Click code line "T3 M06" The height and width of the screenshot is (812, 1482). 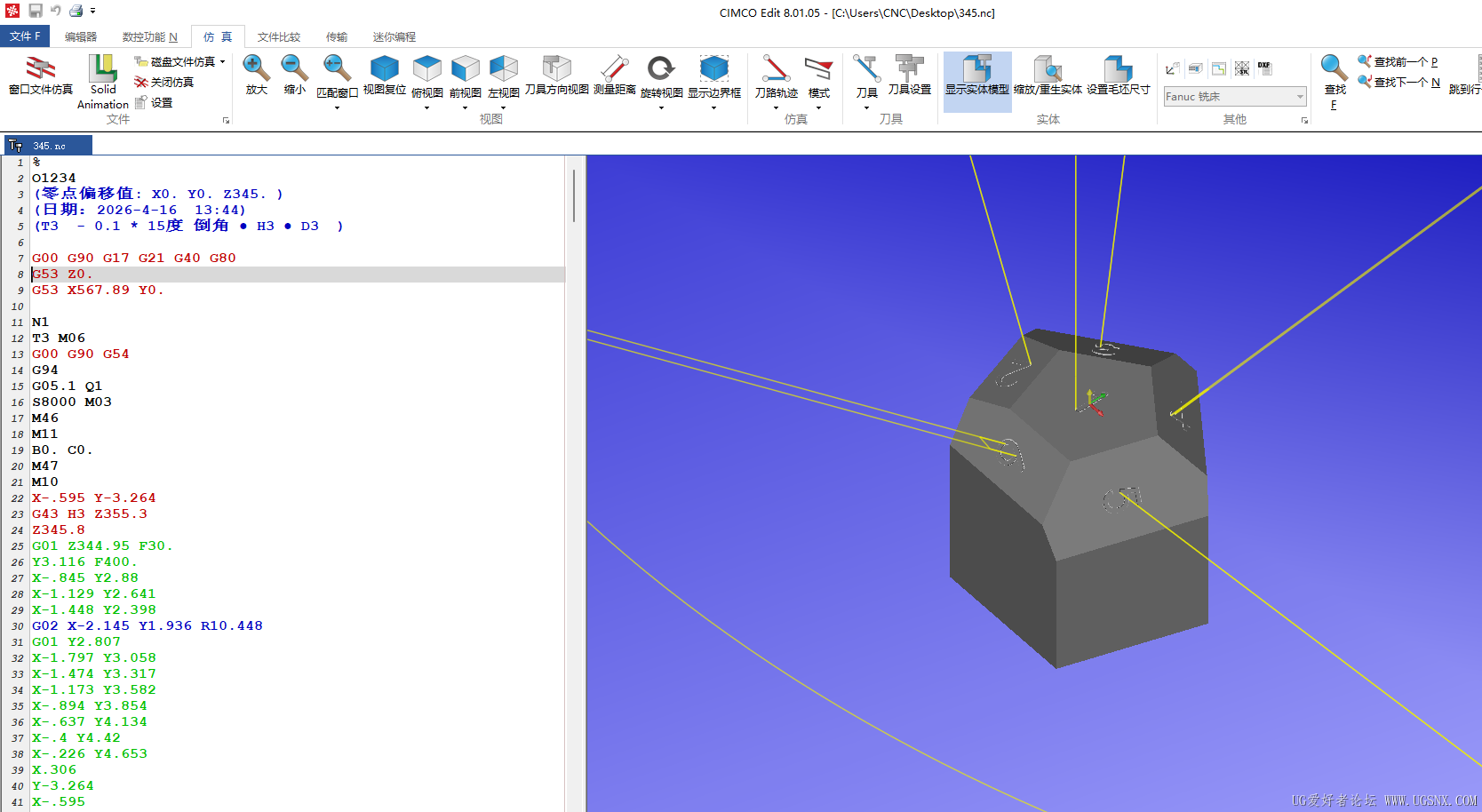pos(59,338)
